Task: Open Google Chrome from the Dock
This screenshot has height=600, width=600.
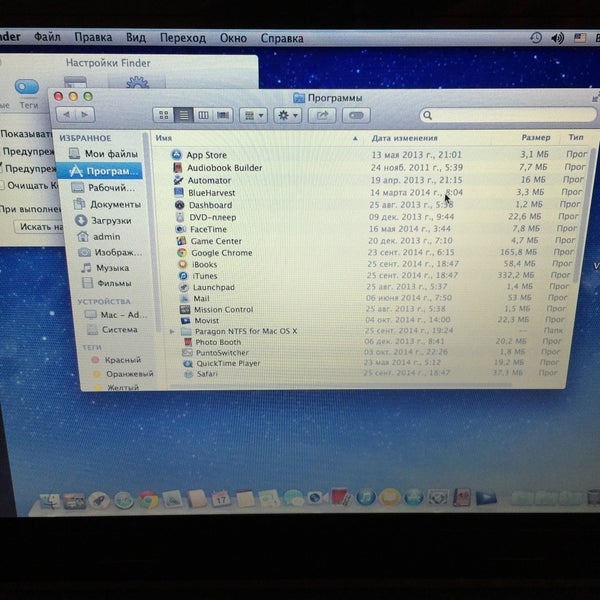Action: coord(148,499)
